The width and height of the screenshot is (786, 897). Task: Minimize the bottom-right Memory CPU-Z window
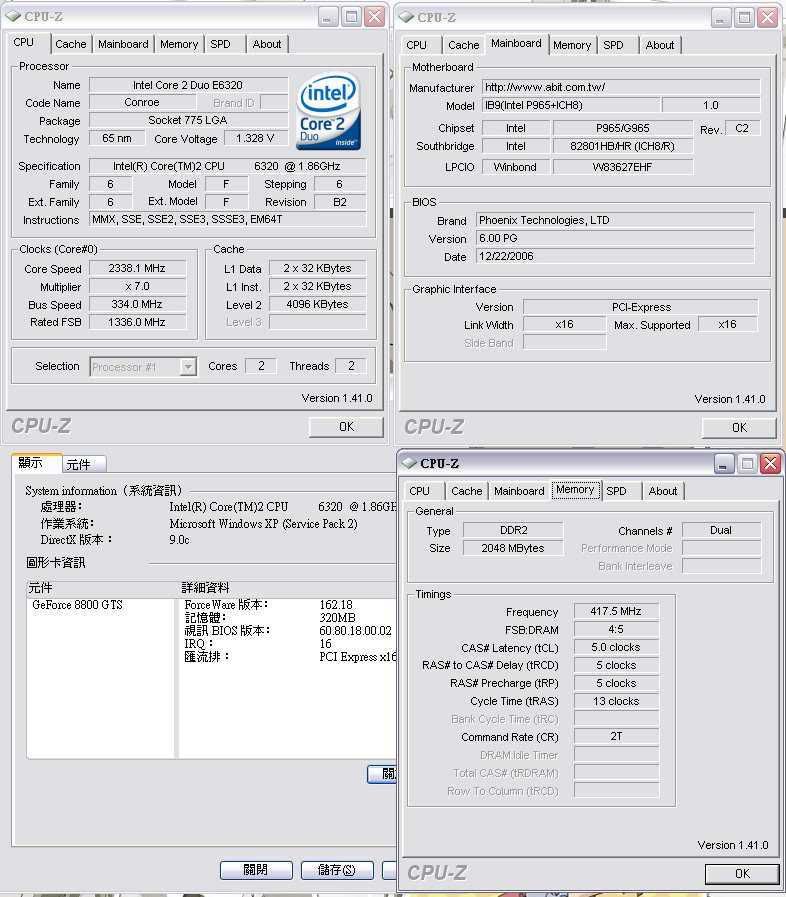pyautogui.click(x=724, y=463)
